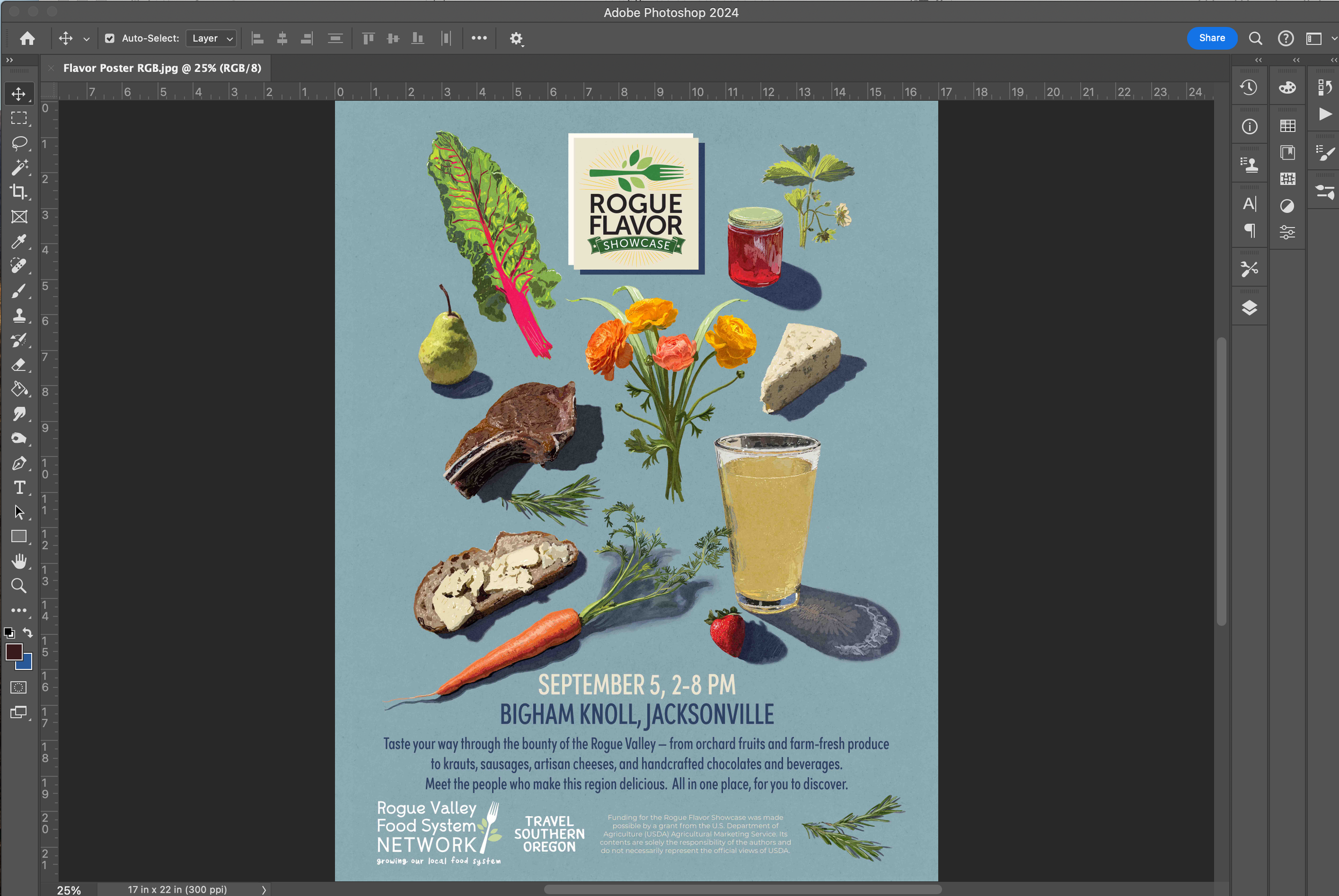Open the Color palette panel icon
Image resolution: width=1339 pixels, height=896 pixels.
point(1287,87)
